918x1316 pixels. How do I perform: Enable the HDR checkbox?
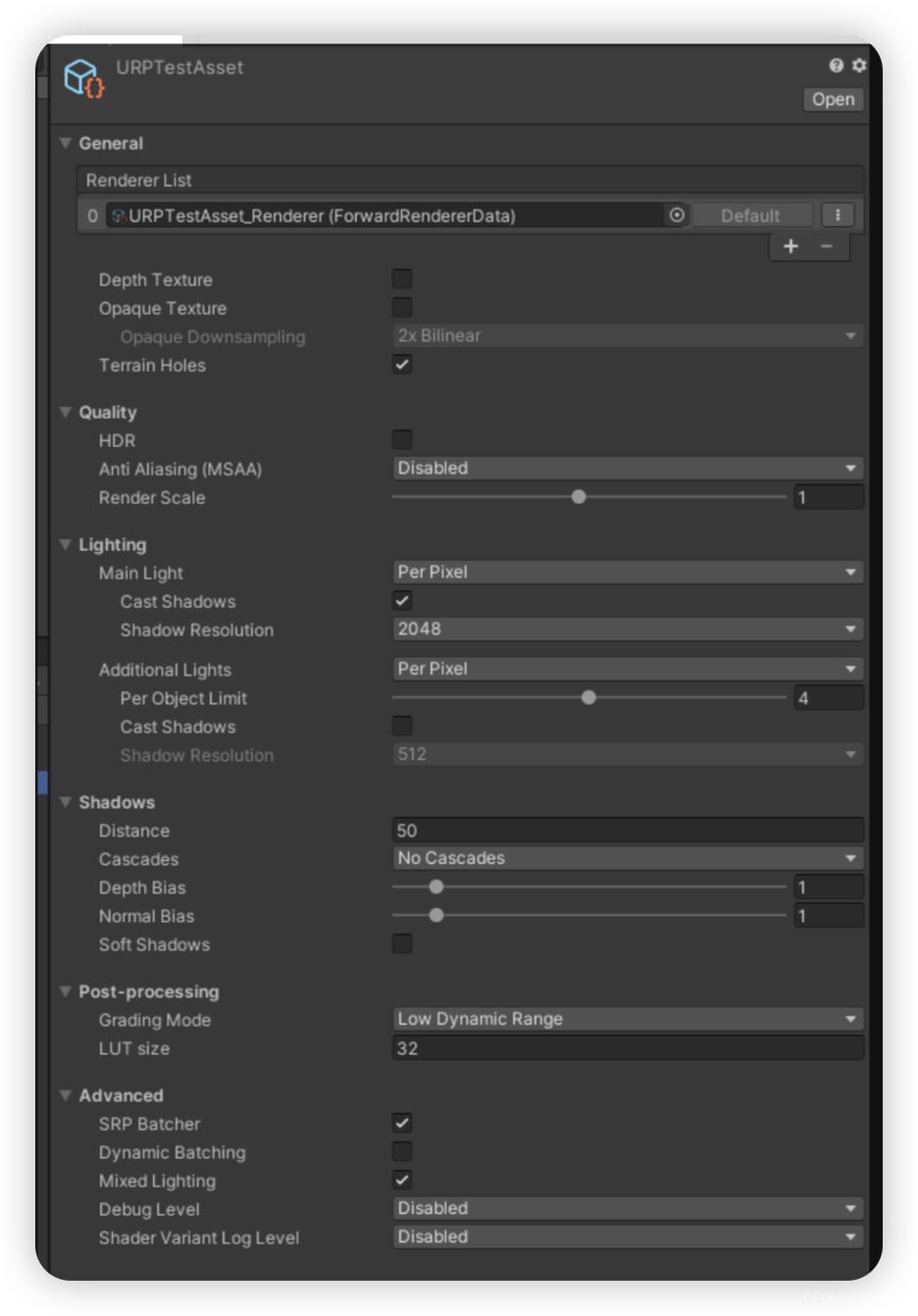coord(402,439)
